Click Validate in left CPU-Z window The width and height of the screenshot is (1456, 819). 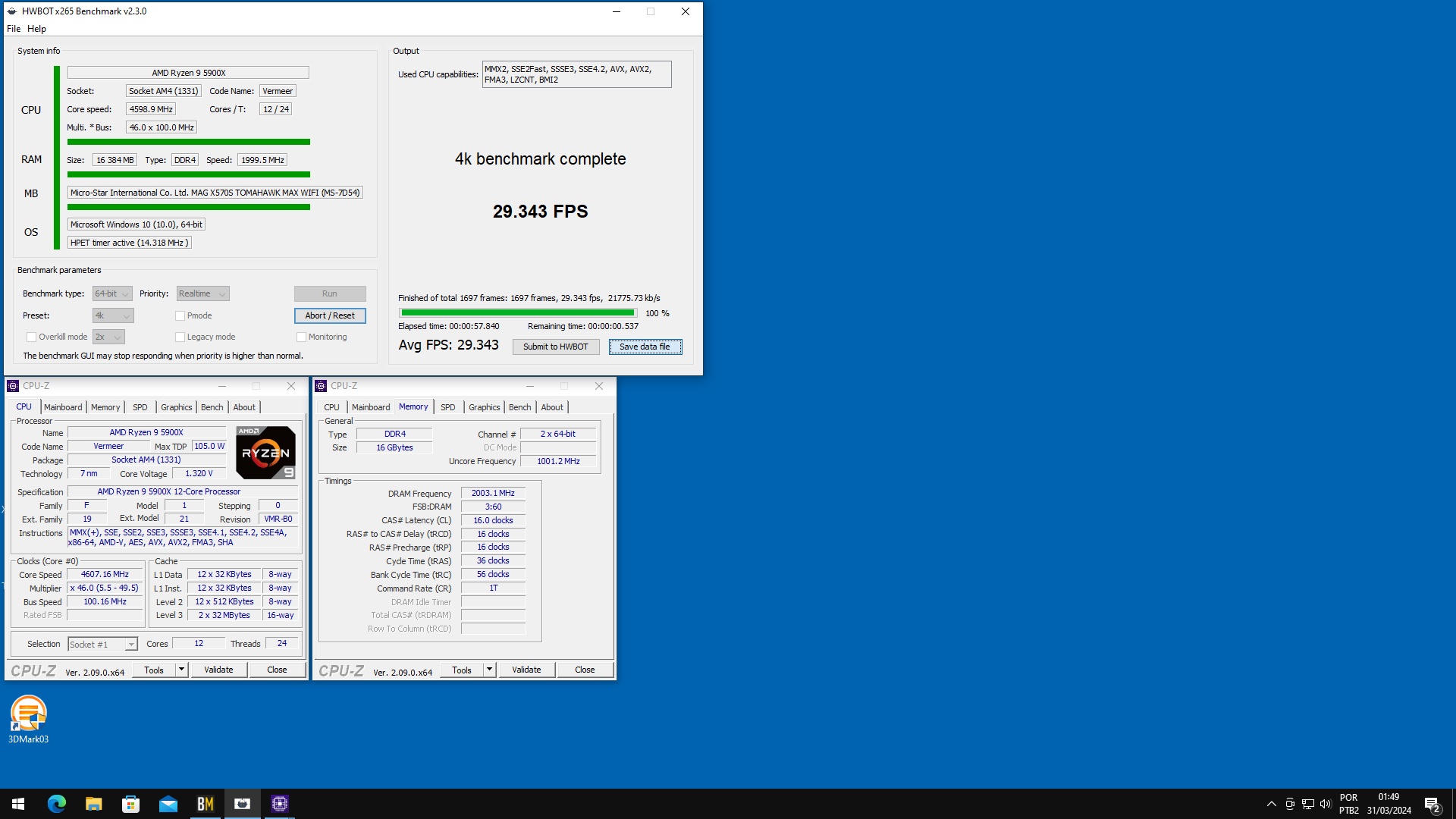[x=218, y=670]
